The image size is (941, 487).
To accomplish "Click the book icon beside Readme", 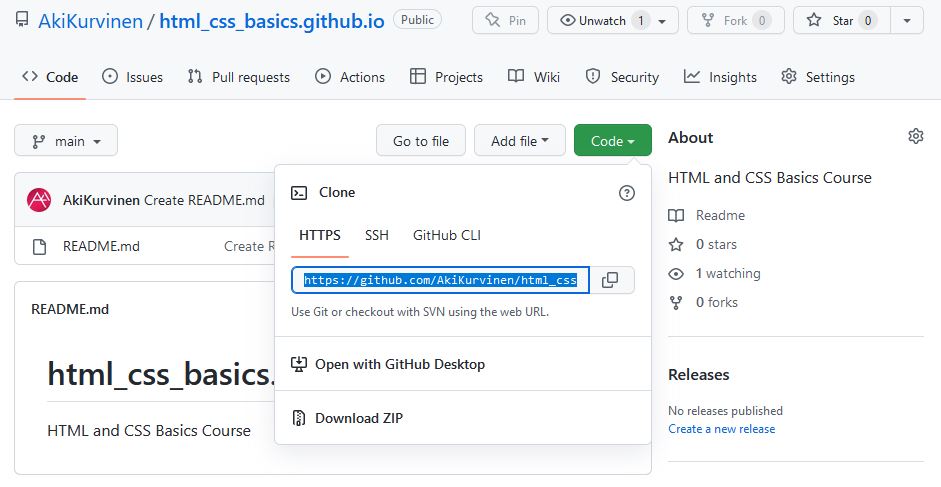I will click(x=676, y=216).
